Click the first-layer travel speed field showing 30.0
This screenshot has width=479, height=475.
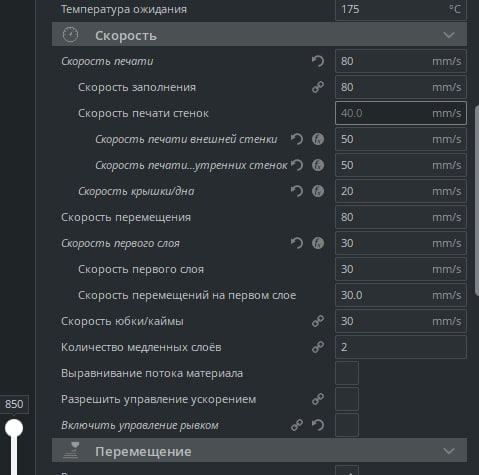tap(401, 295)
